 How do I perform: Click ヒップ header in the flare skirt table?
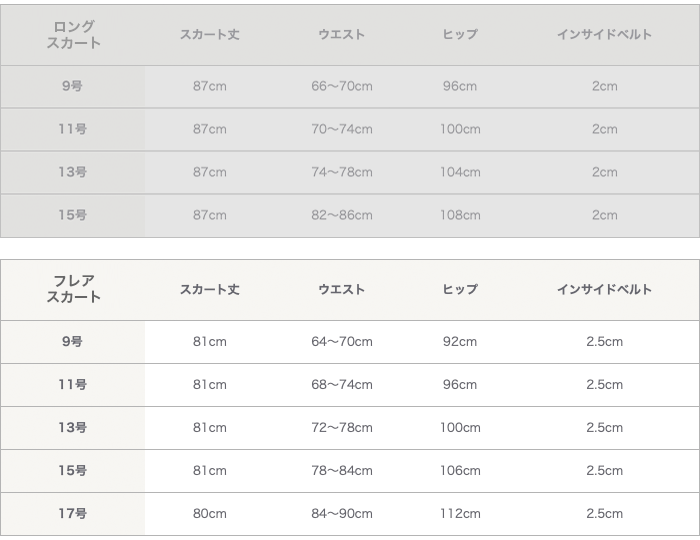coord(460,290)
